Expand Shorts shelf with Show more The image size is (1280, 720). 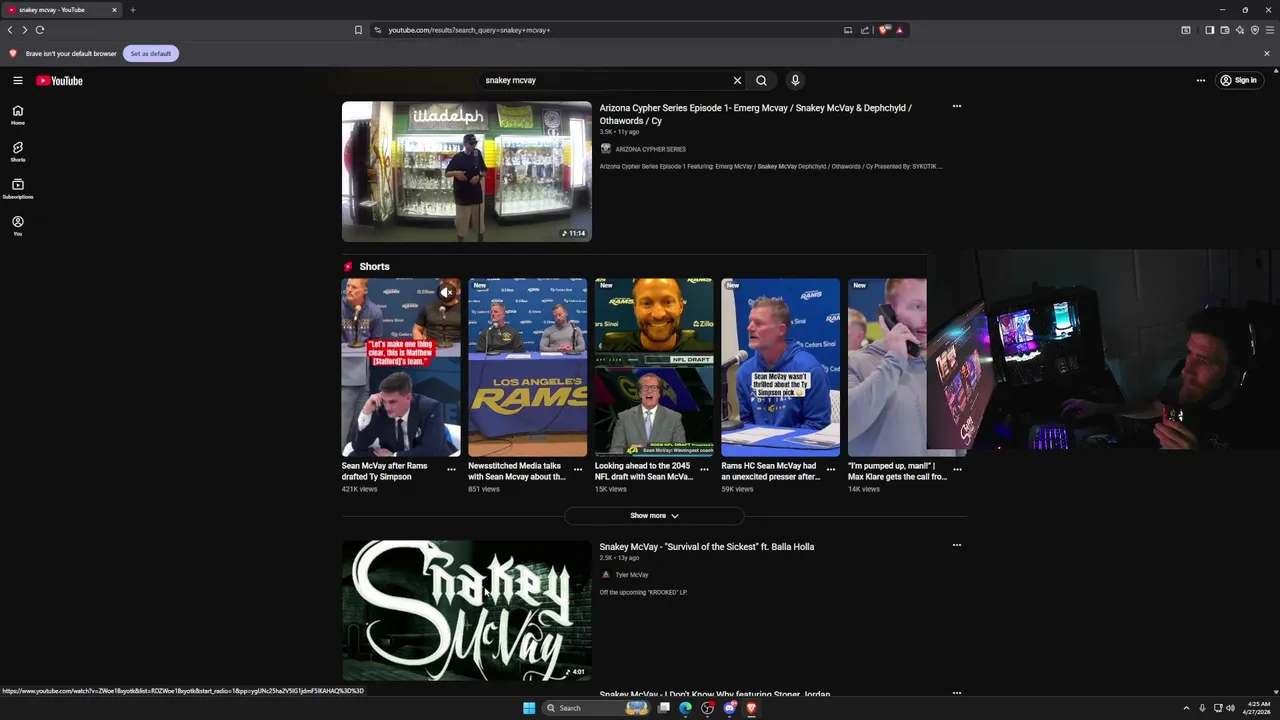pos(654,516)
